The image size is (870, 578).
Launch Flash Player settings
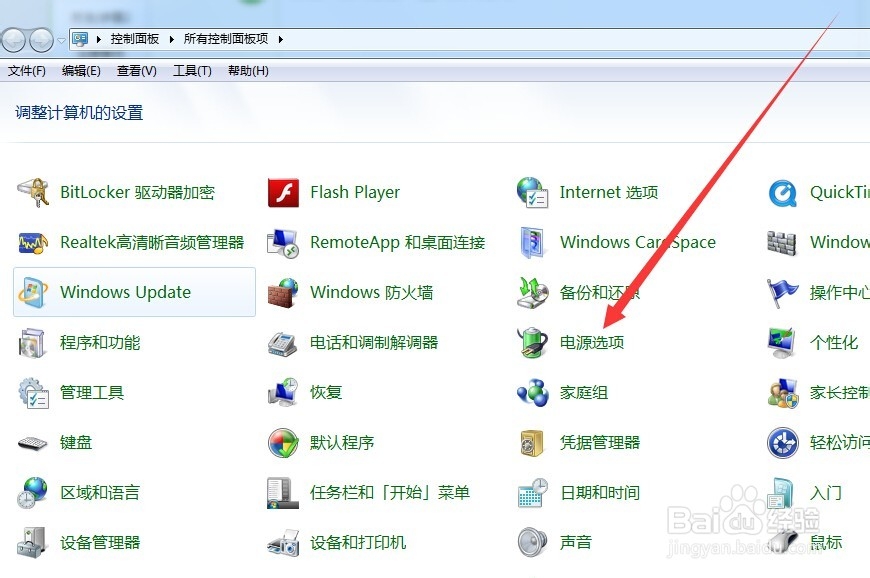click(x=356, y=192)
